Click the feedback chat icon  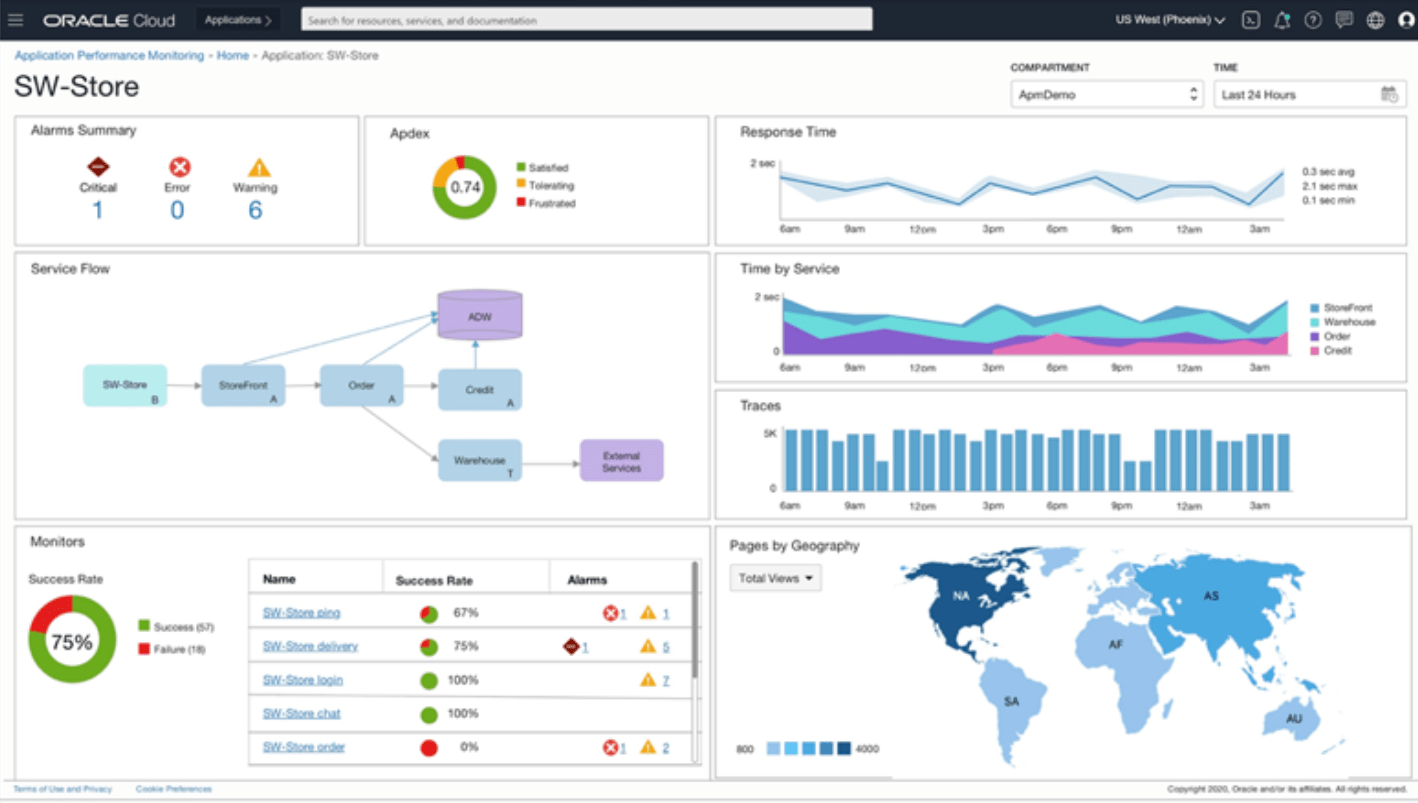click(x=1344, y=19)
